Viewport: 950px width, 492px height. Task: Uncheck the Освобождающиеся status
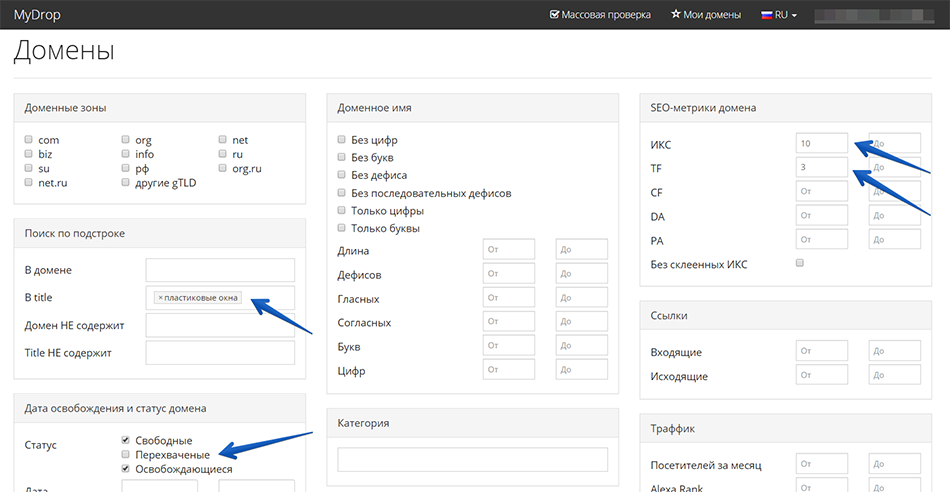click(125, 468)
